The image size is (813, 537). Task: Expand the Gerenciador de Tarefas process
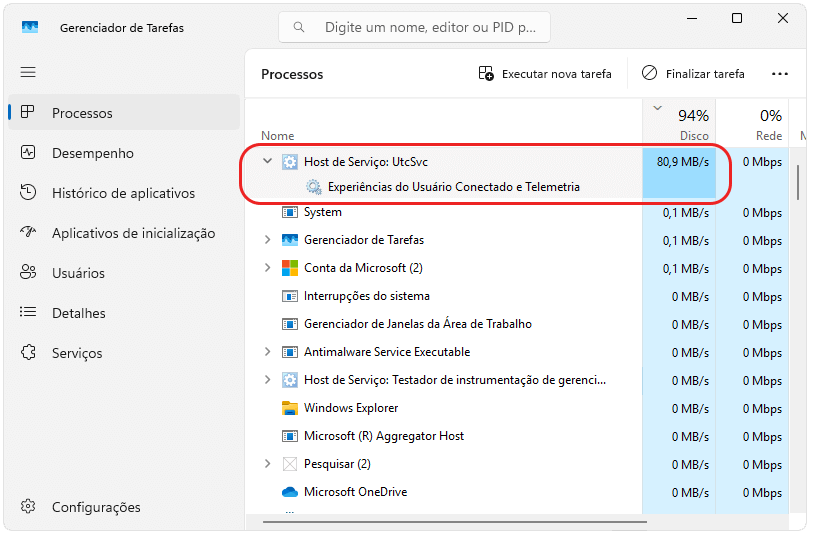(268, 239)
